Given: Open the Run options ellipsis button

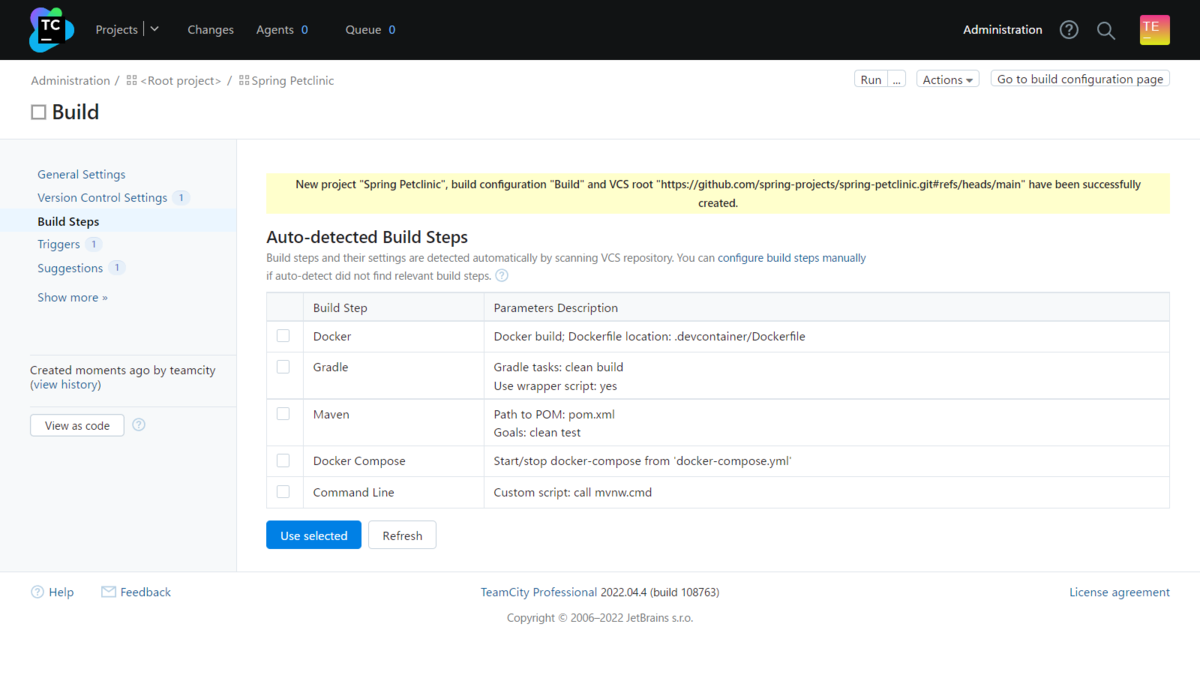Looking at the screenshot, I should coord(897,80).
